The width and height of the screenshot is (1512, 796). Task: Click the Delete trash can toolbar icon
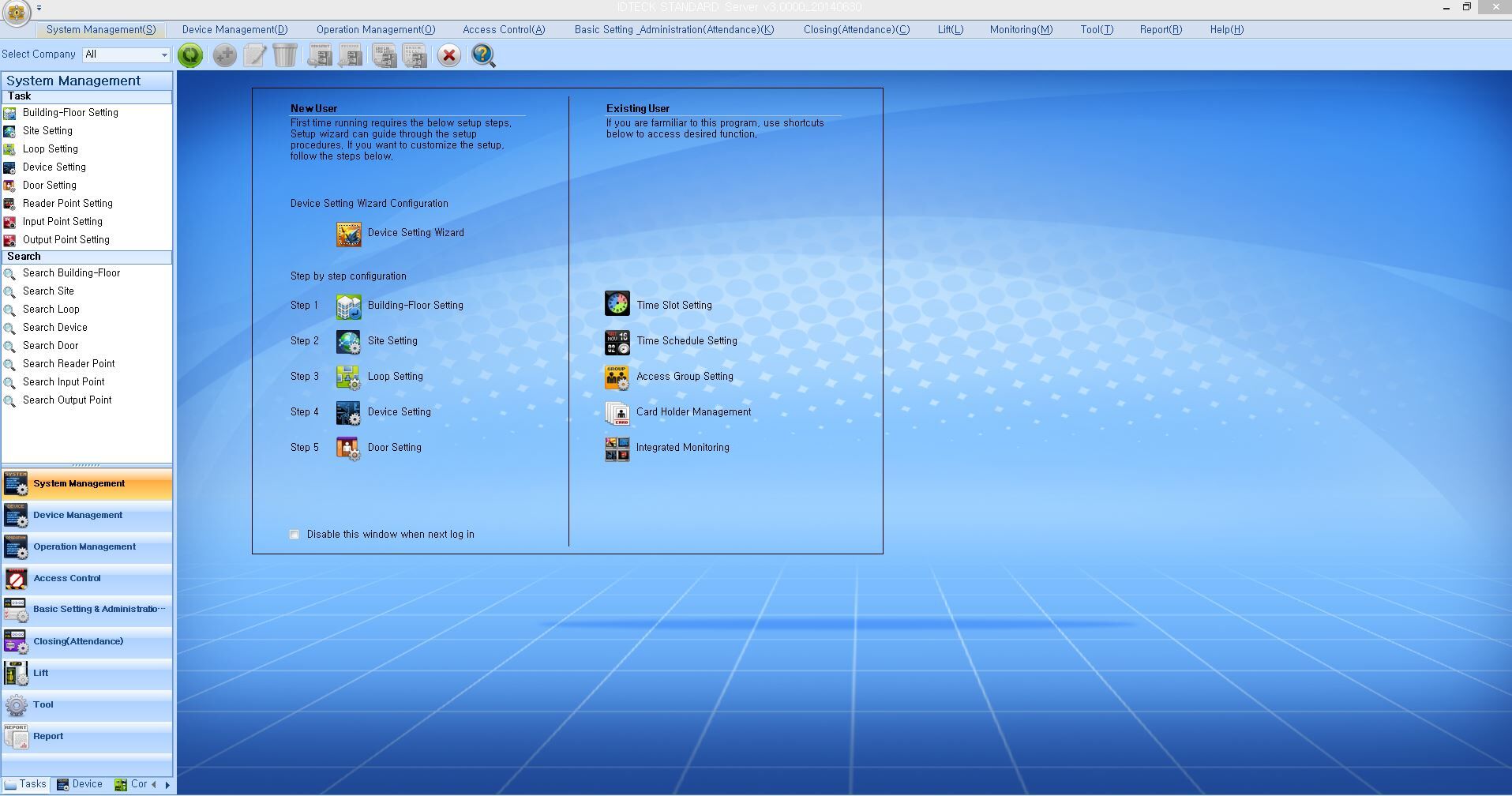[x=285, y=55]
